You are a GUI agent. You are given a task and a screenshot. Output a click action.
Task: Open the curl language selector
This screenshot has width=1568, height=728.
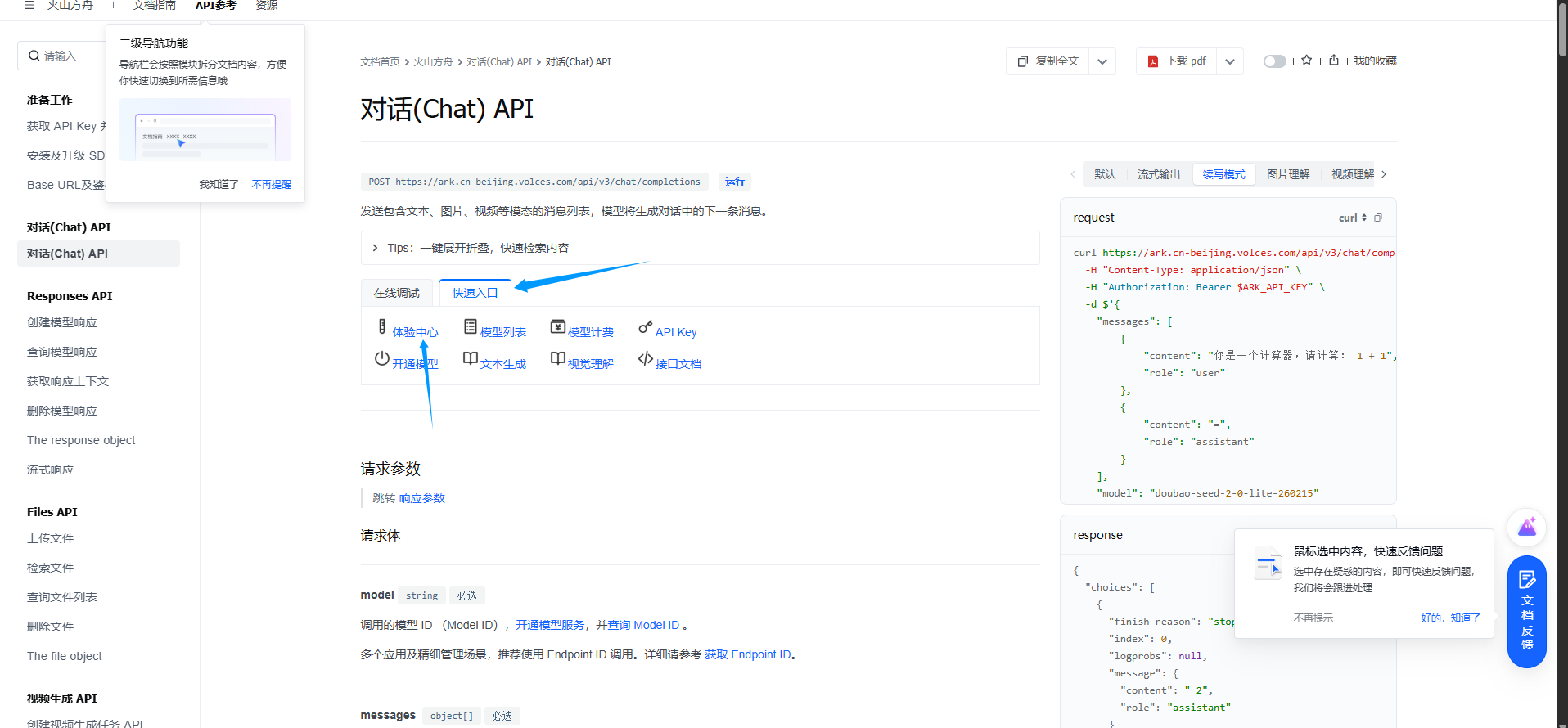coord(1353,218)
